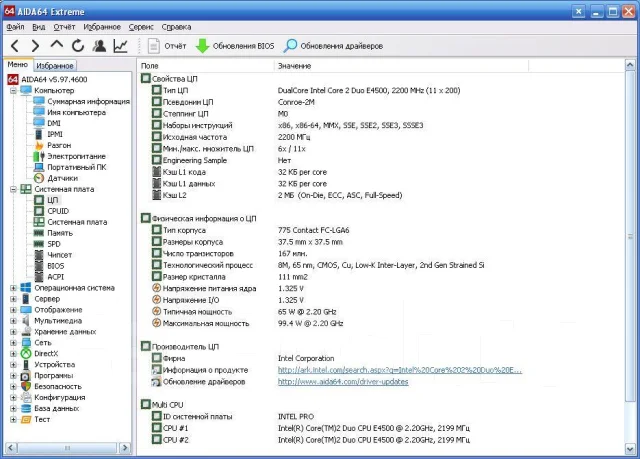Switch to the Меню sidebar tab
The width and height of the screenshot is (640, 459).
pyautogui.click(x=18, y=64)
